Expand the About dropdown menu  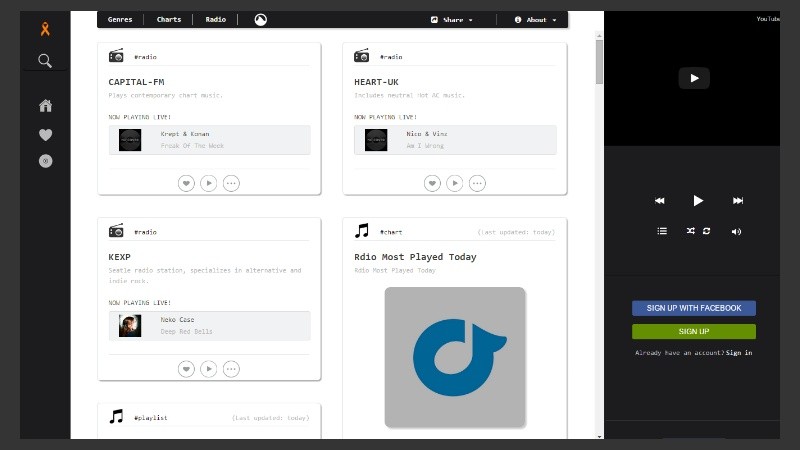pyautogui.click(x=535, y=19)
